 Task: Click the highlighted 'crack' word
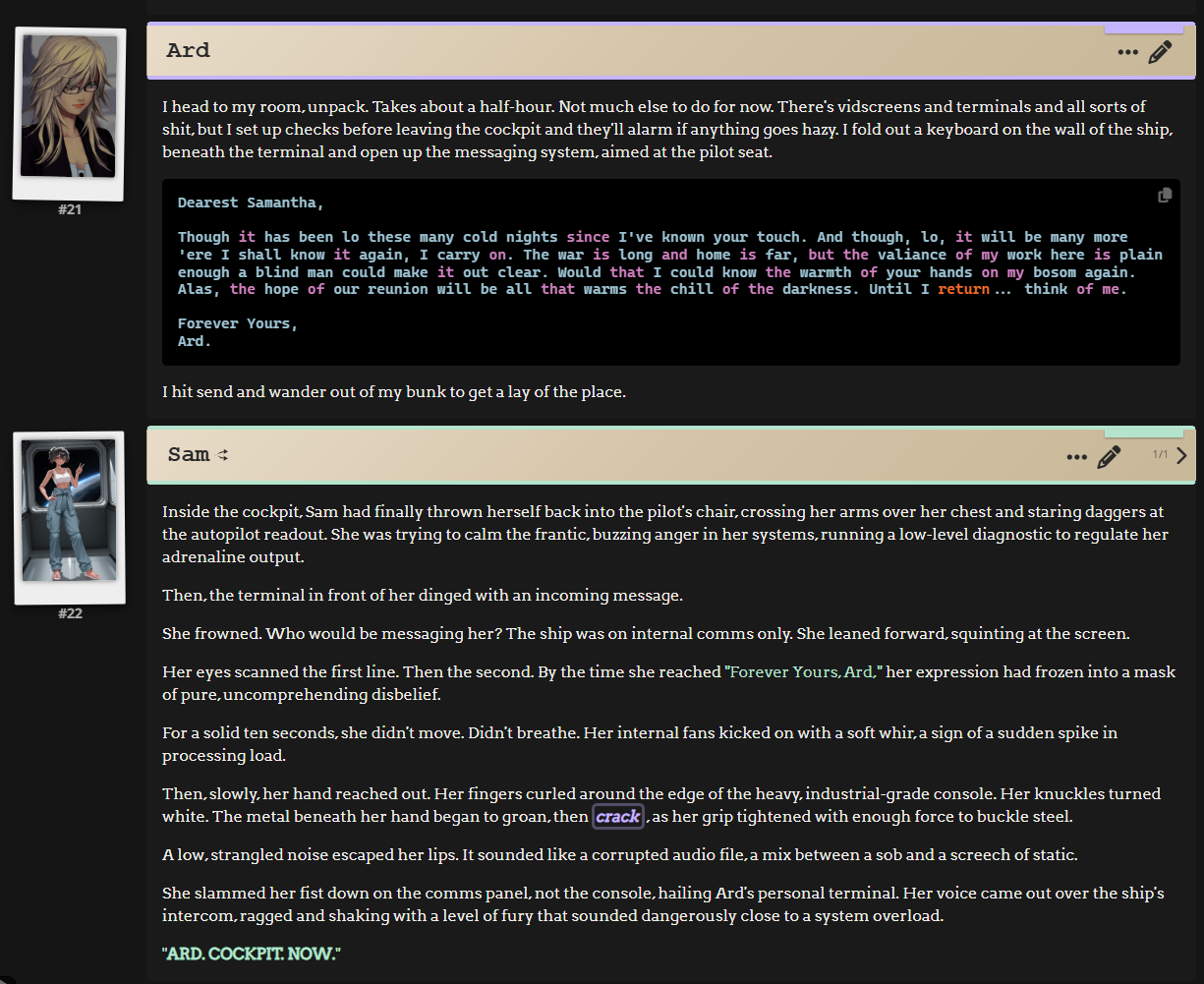(x=618, y=817)
